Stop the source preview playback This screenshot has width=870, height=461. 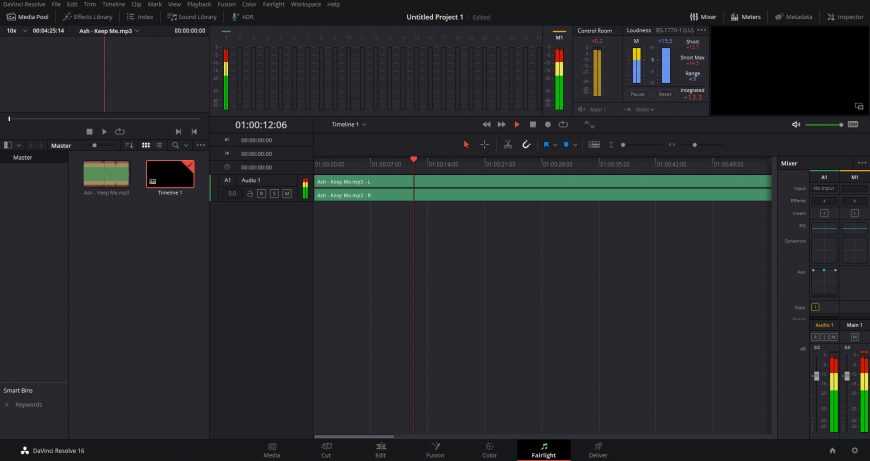pos(89,132)
